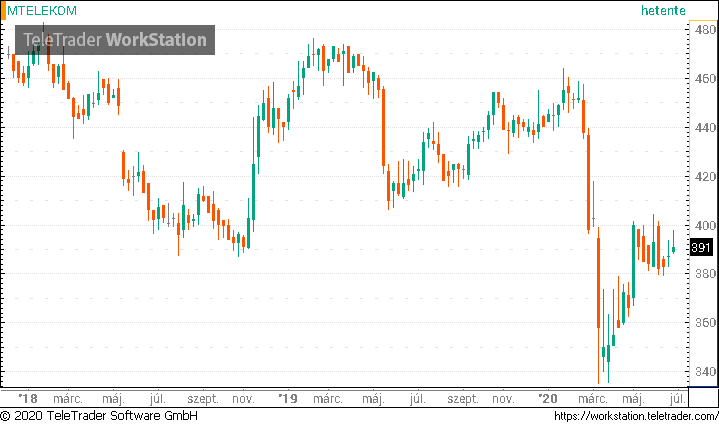Click the 340 price axis label
Viewport: 719px width, 425px height.
(705, 371)
